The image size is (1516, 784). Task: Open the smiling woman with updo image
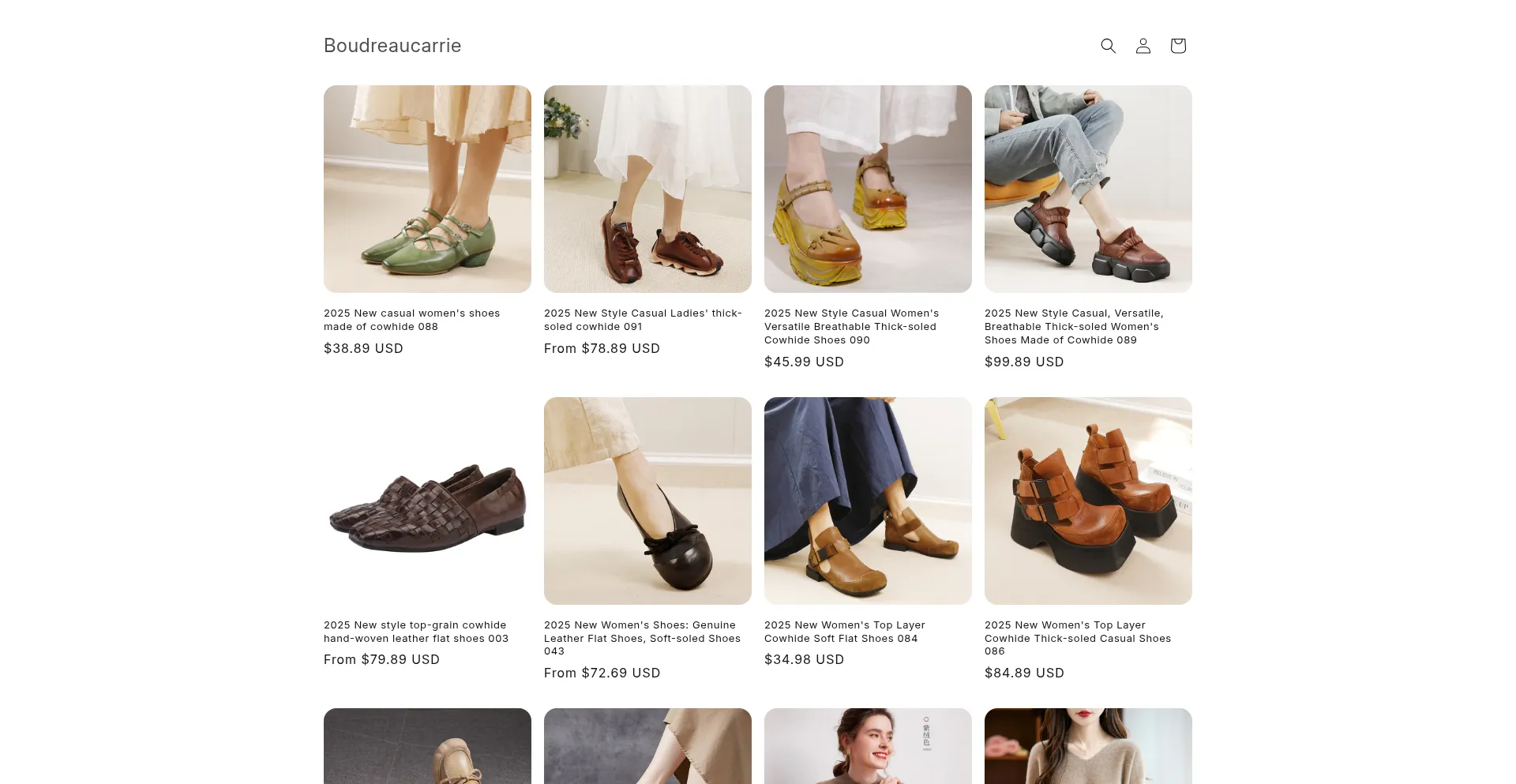pyautogui.click(x=868, y=746)
